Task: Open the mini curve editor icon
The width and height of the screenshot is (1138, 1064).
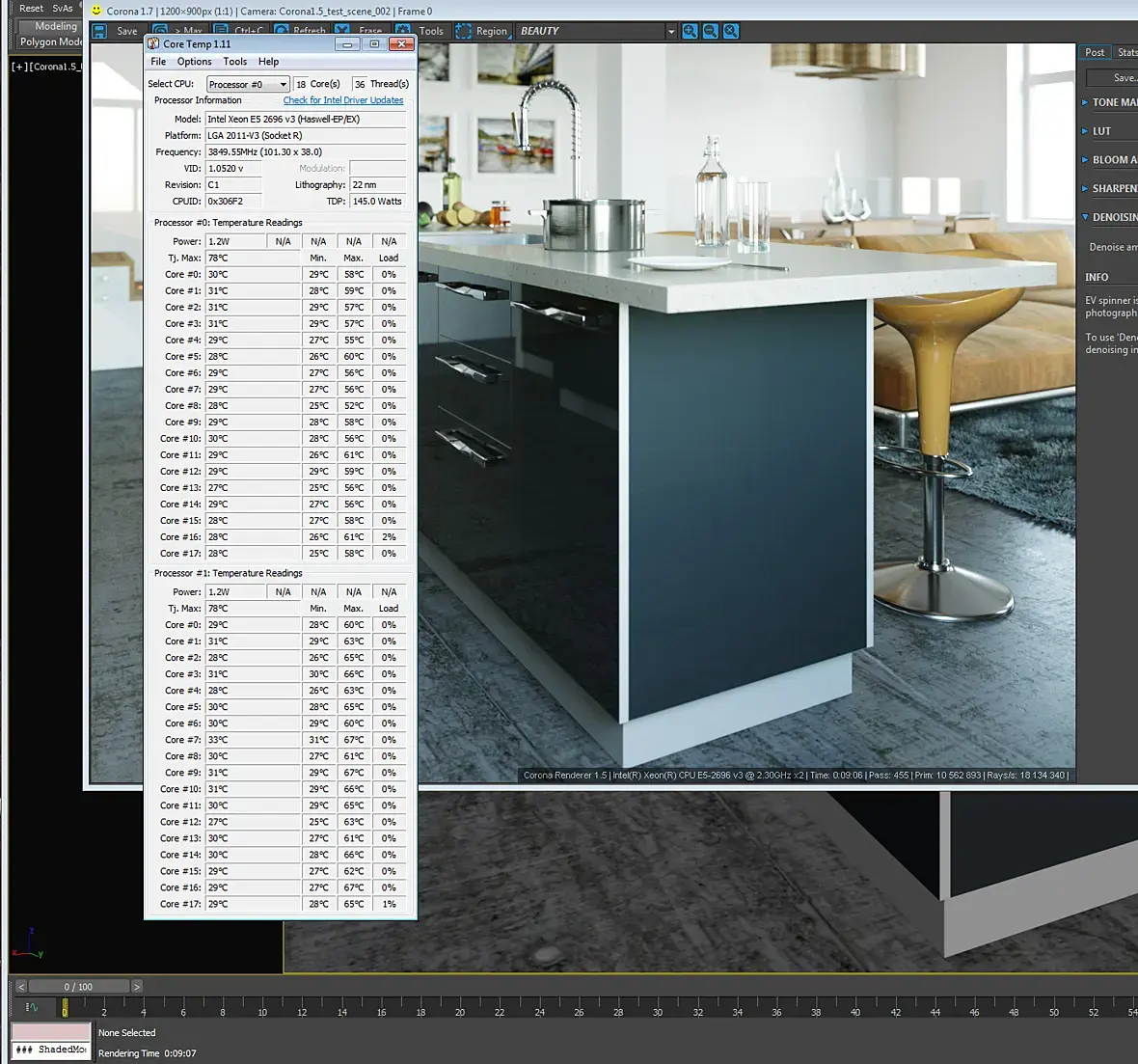Action: 32,1007
